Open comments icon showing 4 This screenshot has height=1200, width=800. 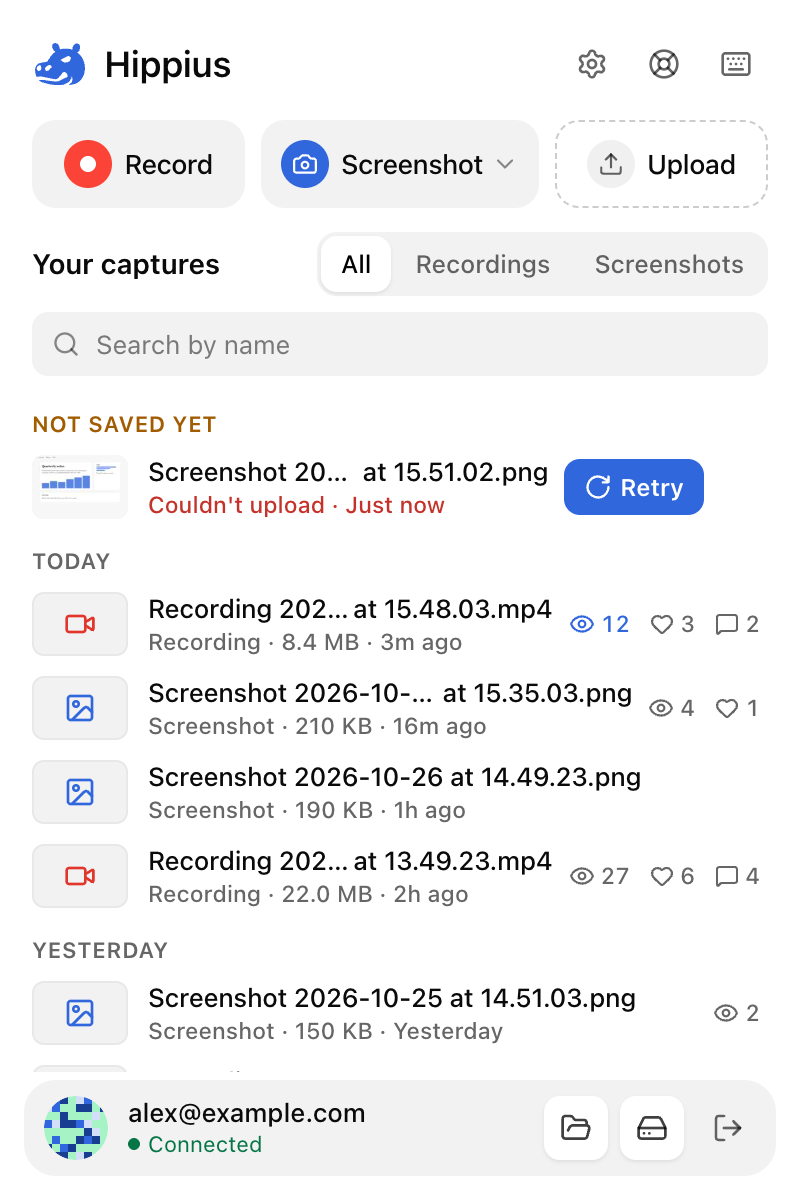click(727, 876)
